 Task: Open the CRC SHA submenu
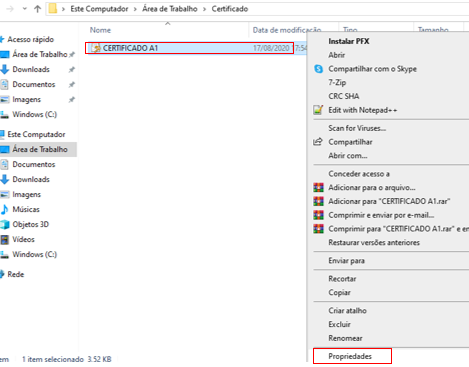344,96
